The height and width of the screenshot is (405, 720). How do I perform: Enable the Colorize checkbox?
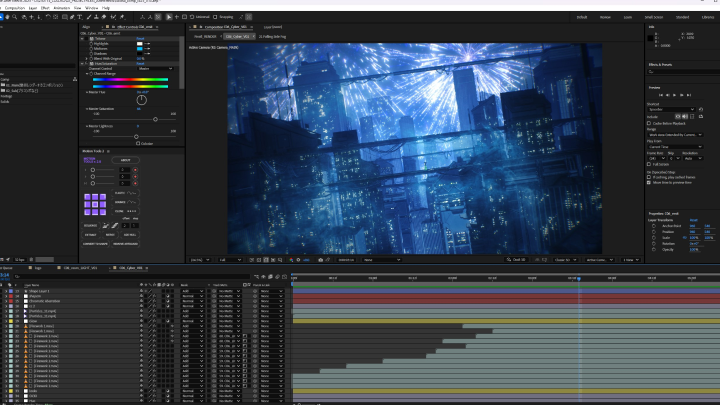click(x=138, y=143)
